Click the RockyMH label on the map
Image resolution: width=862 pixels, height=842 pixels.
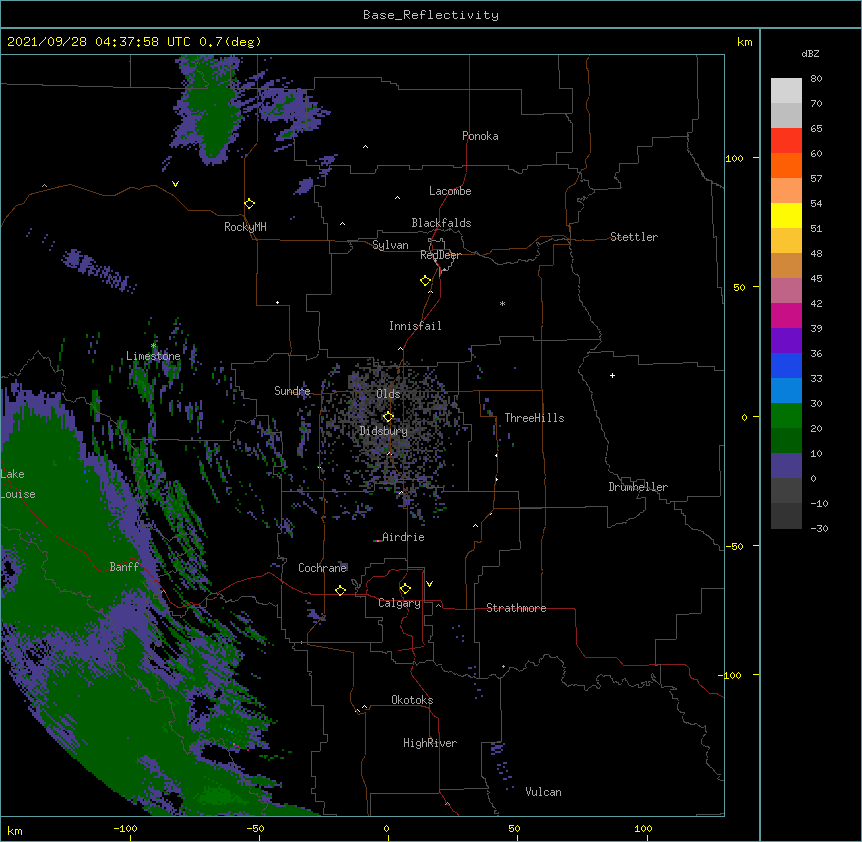(x=245, y=227)
